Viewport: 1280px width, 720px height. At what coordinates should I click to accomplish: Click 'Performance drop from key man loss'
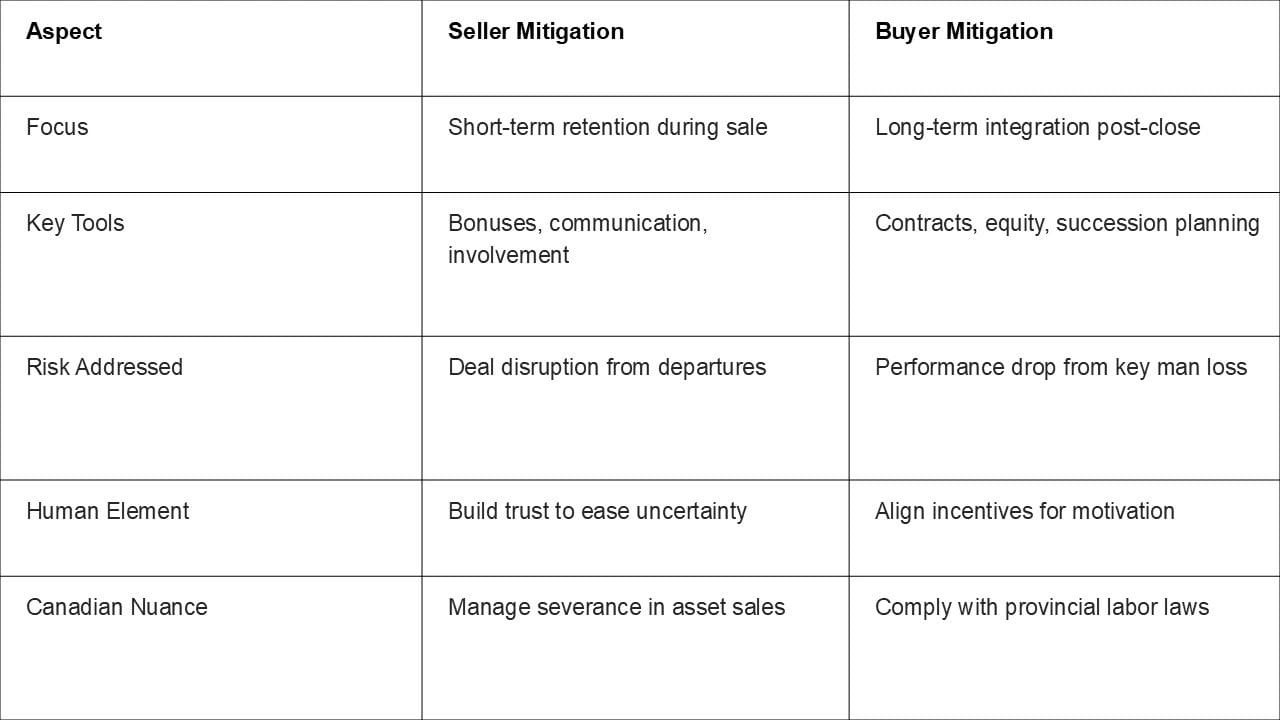1061,367
